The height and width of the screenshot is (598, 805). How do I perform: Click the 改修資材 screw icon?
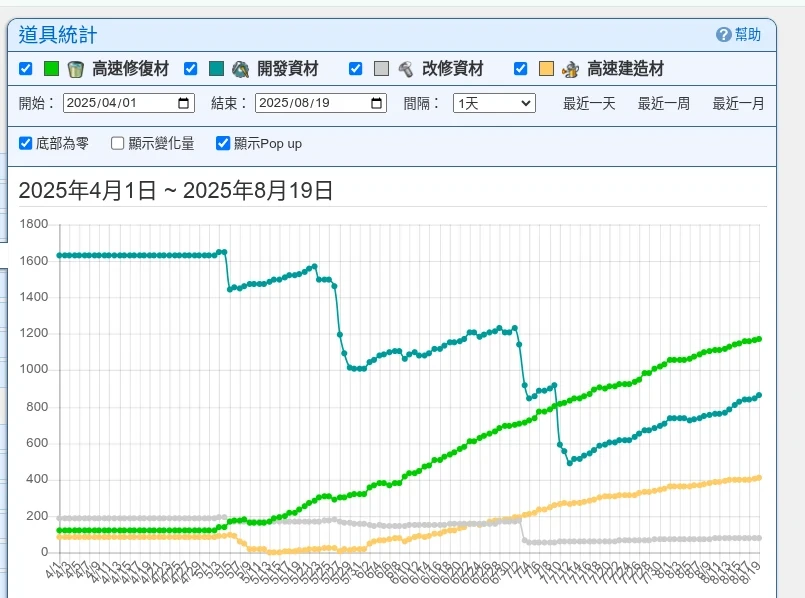(x=405, y=69)
